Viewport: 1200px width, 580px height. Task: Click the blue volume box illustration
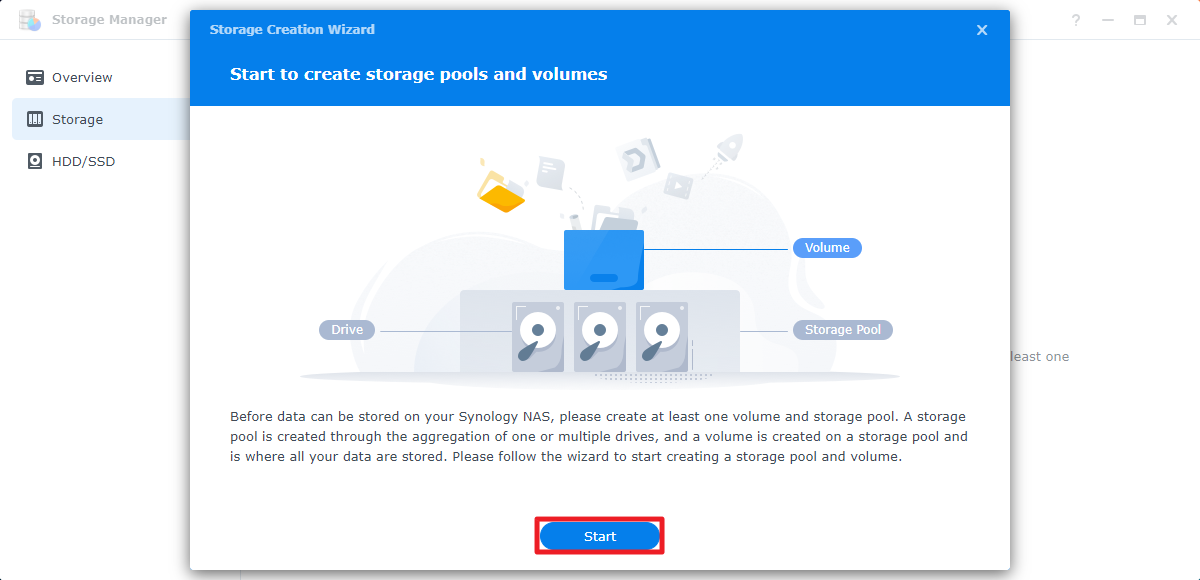(603, 260)
